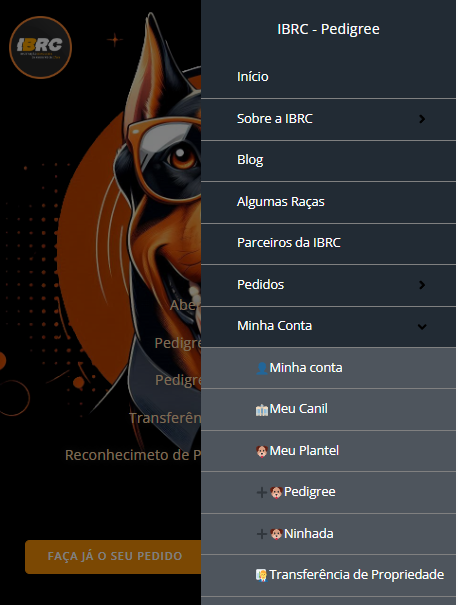Click the person icon beside Minha conta
This screenshot has height=605, width=458.
262,368
